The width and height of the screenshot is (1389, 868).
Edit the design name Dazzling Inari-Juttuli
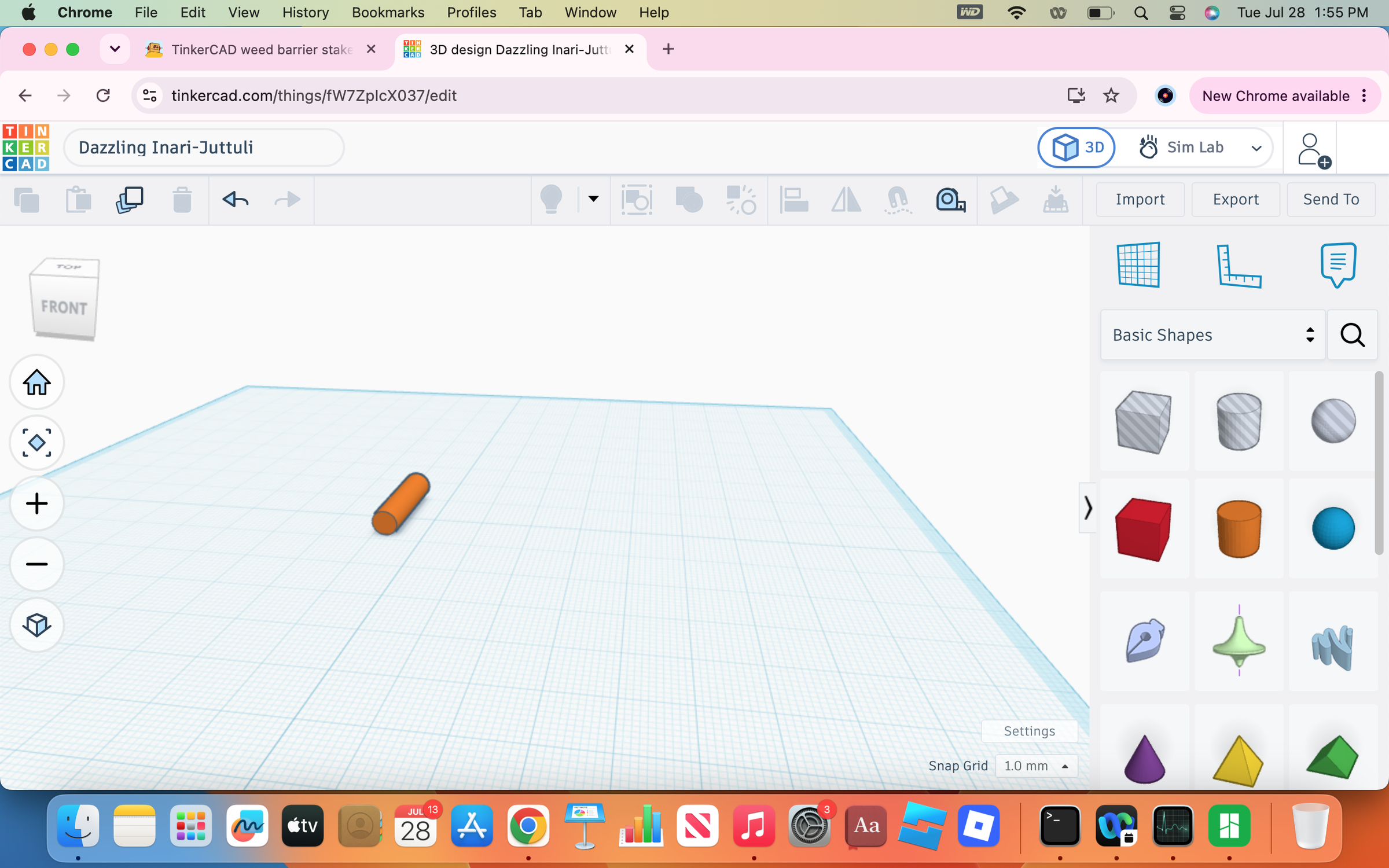pos(204,148)
